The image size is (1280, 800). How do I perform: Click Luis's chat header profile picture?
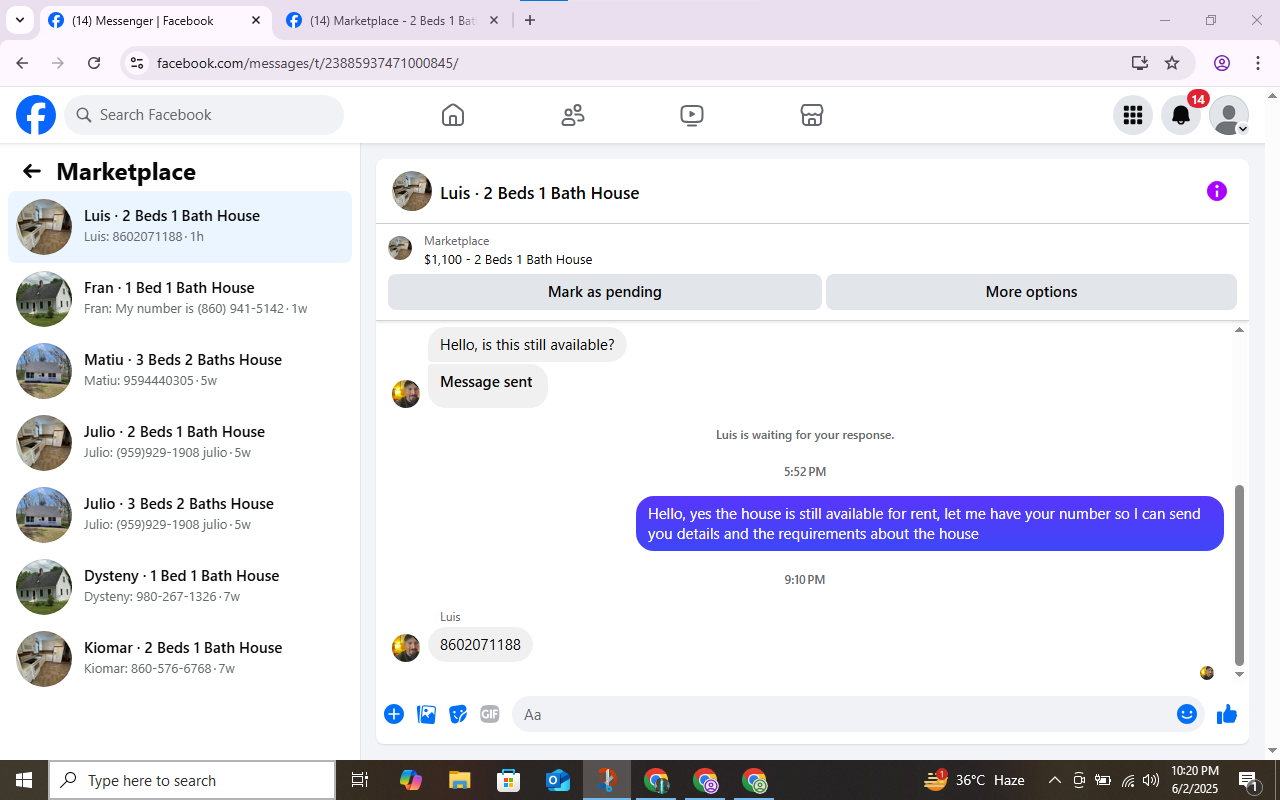click(412, 191)
